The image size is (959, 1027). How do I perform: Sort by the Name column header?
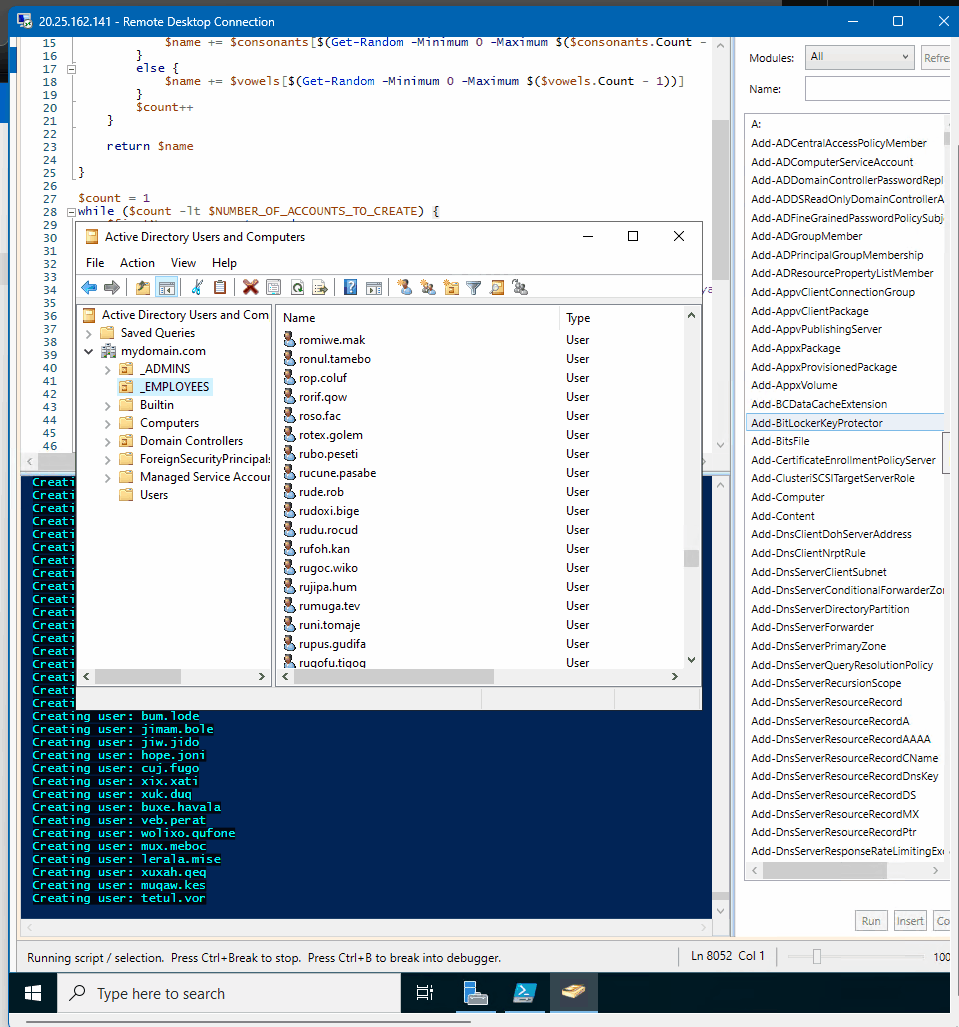418,318
